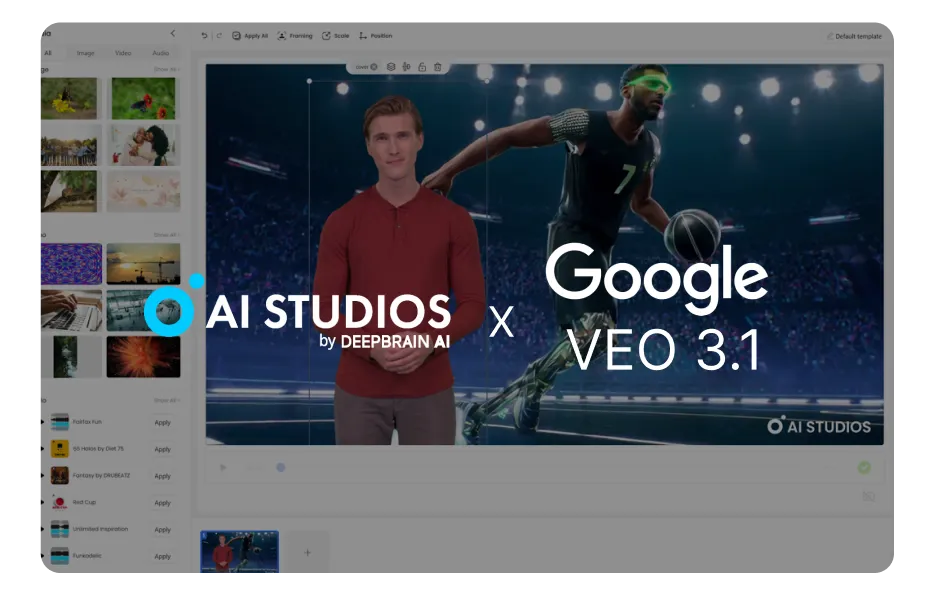Select the Position tool
The height and width of the screenshot is (600, 930).
(x=375, y=36)
